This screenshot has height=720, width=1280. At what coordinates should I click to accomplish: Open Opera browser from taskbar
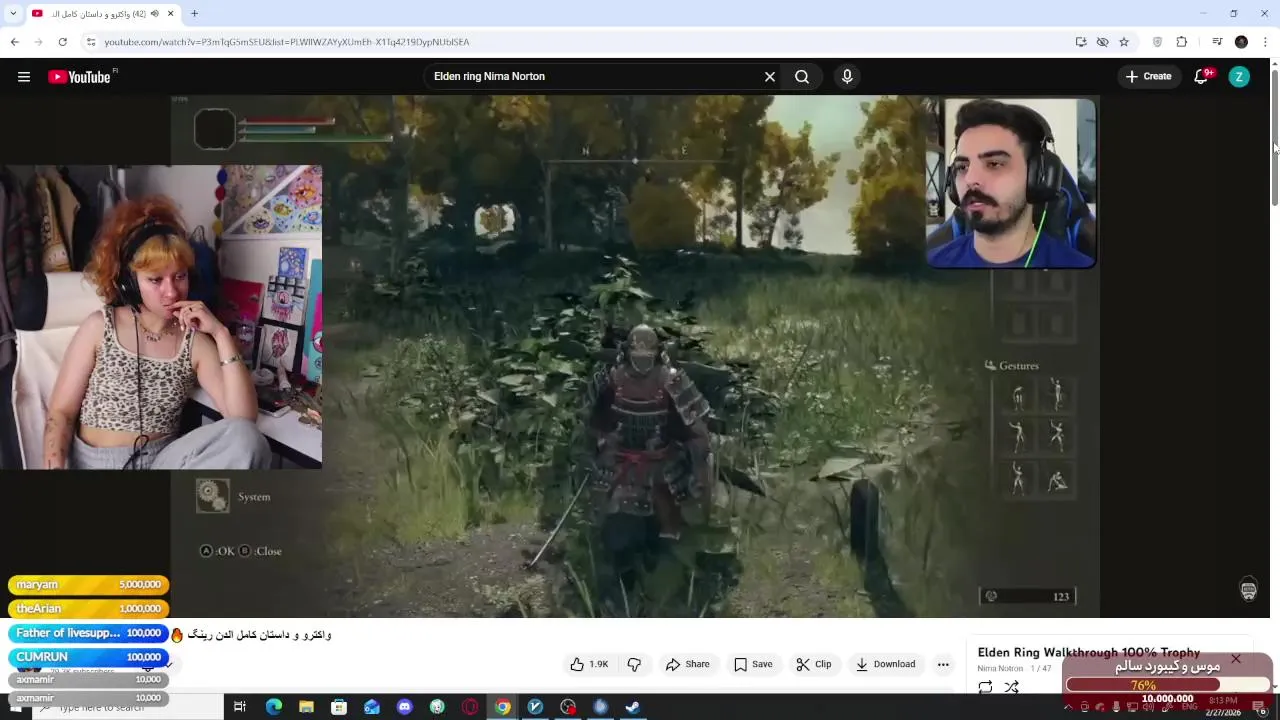point(470,707)
